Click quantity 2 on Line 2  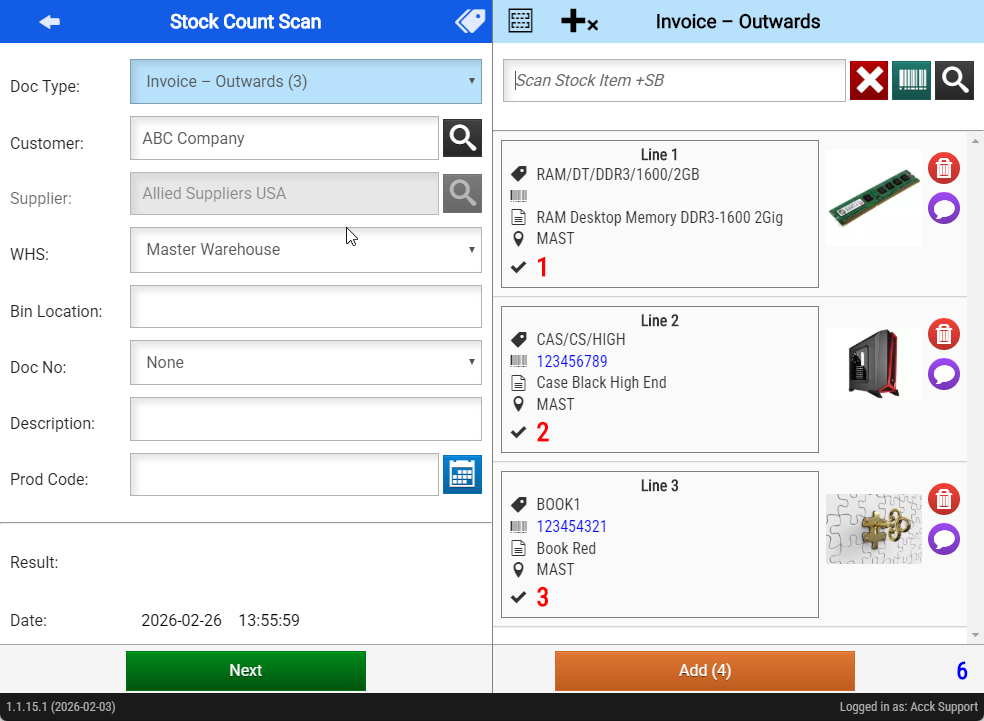coord(543,432)
